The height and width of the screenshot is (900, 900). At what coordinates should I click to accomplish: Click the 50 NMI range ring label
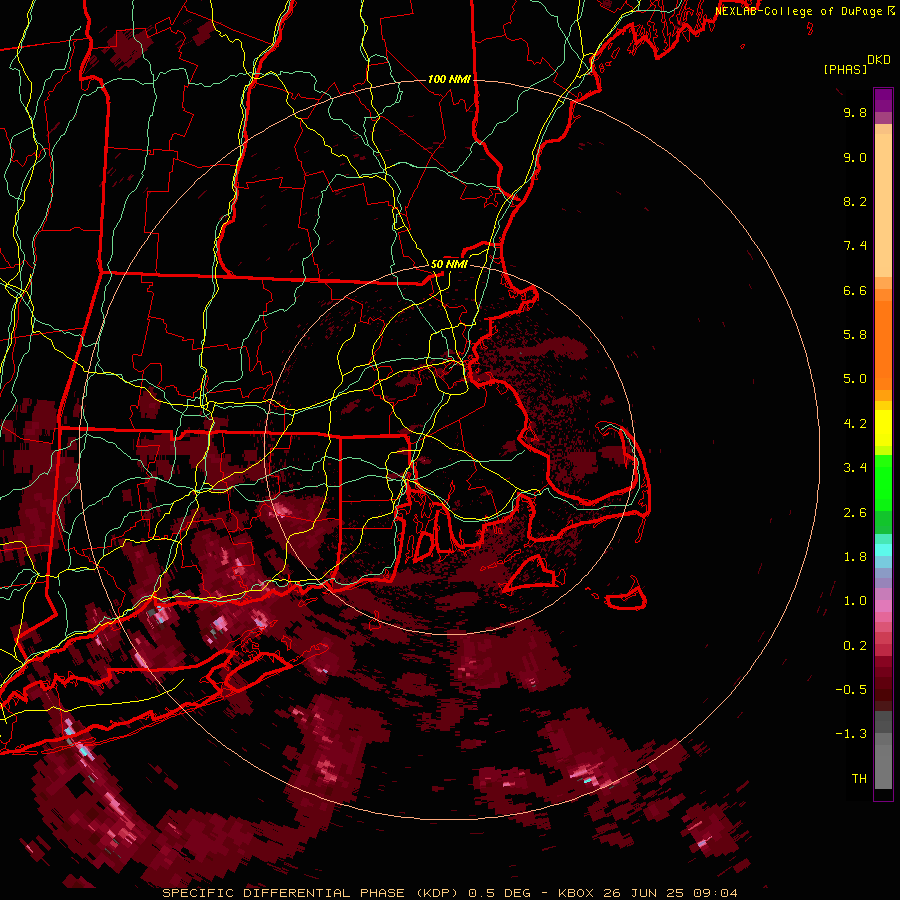(x=449, y=264)
